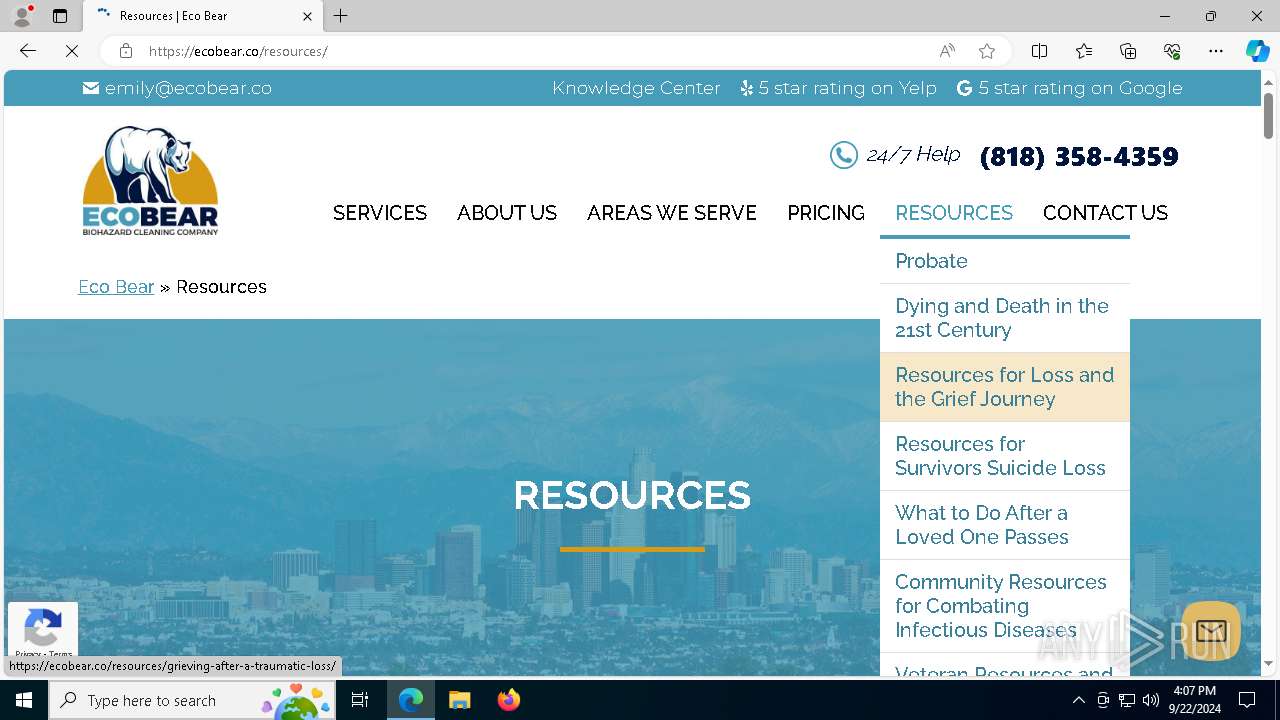The width and height of the screenshot is (1280, 720).
Task: Close the Resources | Eco Bear tab
Action: 307,16
